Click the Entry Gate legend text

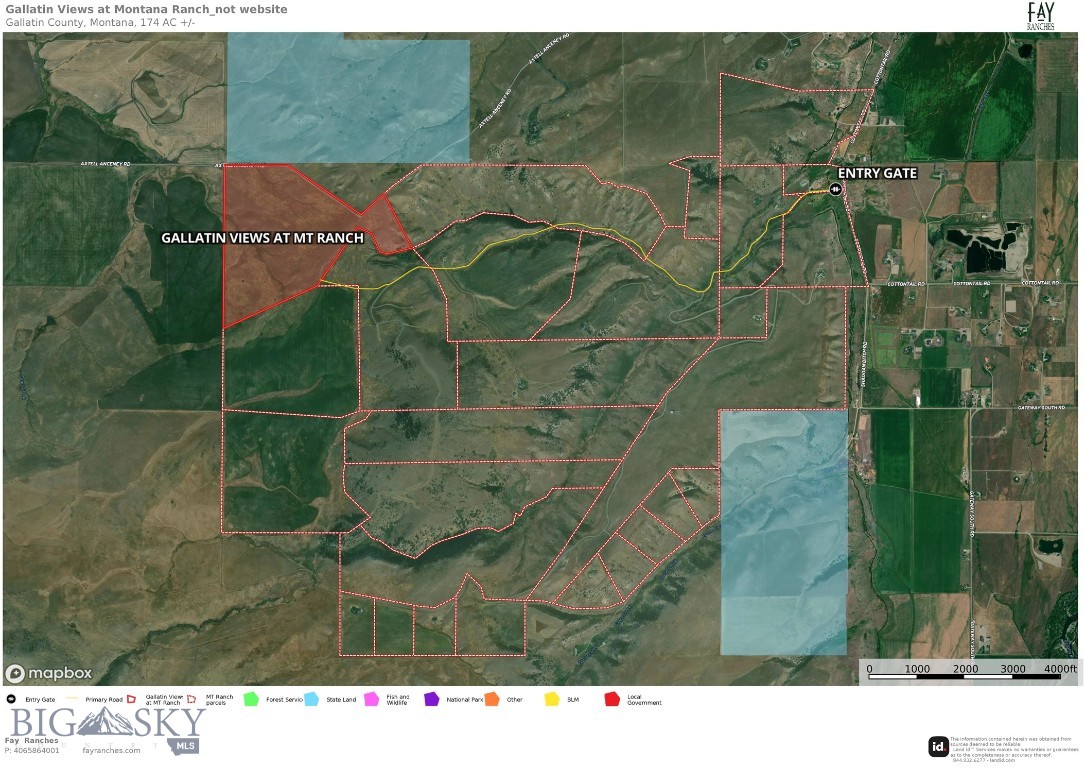(x=40, y=700)
